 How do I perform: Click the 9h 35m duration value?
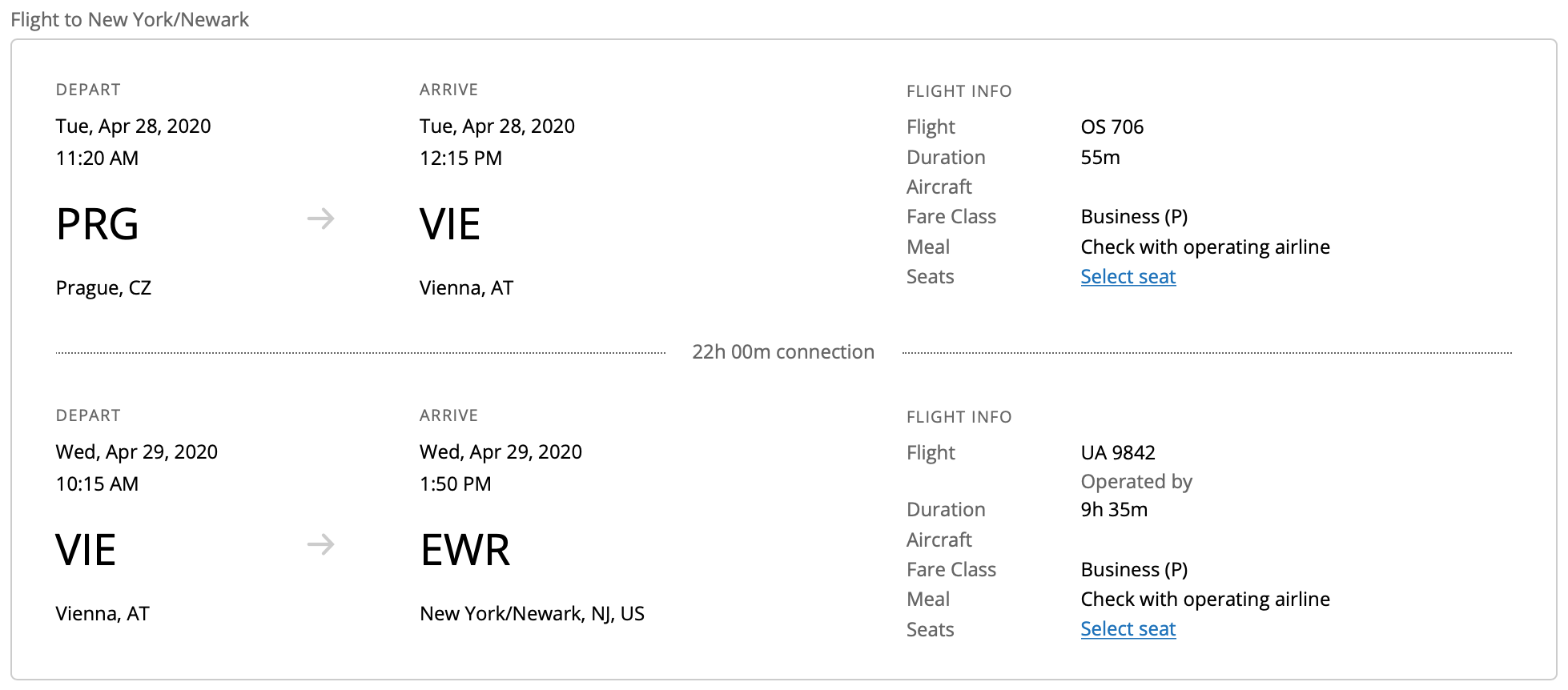1113,510
